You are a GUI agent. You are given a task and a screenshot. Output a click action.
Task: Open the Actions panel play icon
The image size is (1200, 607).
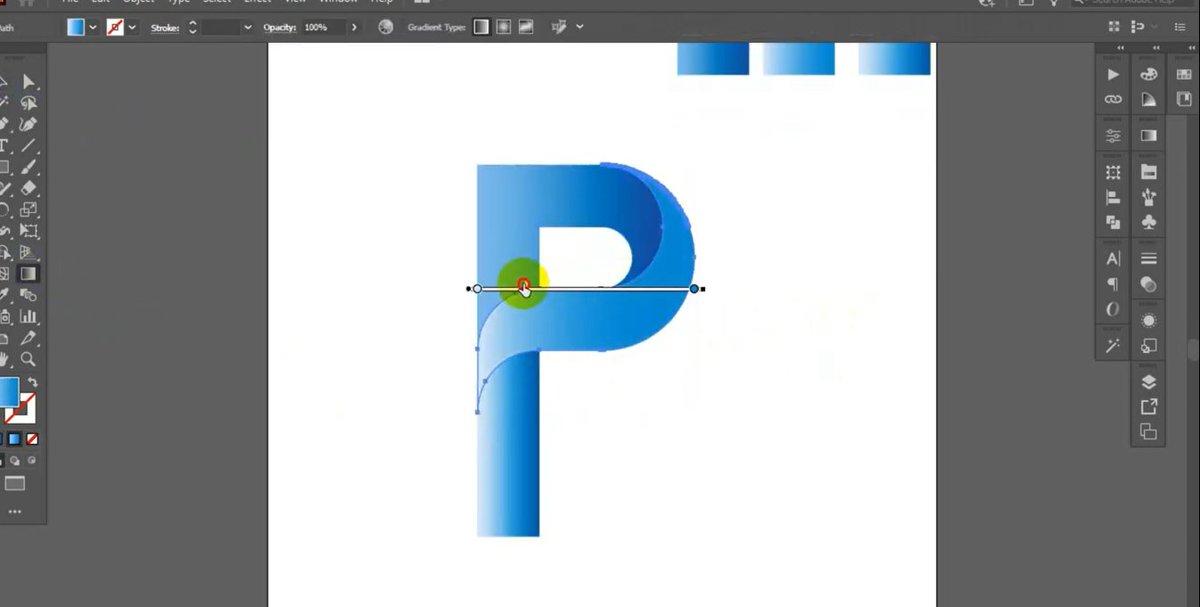(1113, 75)
